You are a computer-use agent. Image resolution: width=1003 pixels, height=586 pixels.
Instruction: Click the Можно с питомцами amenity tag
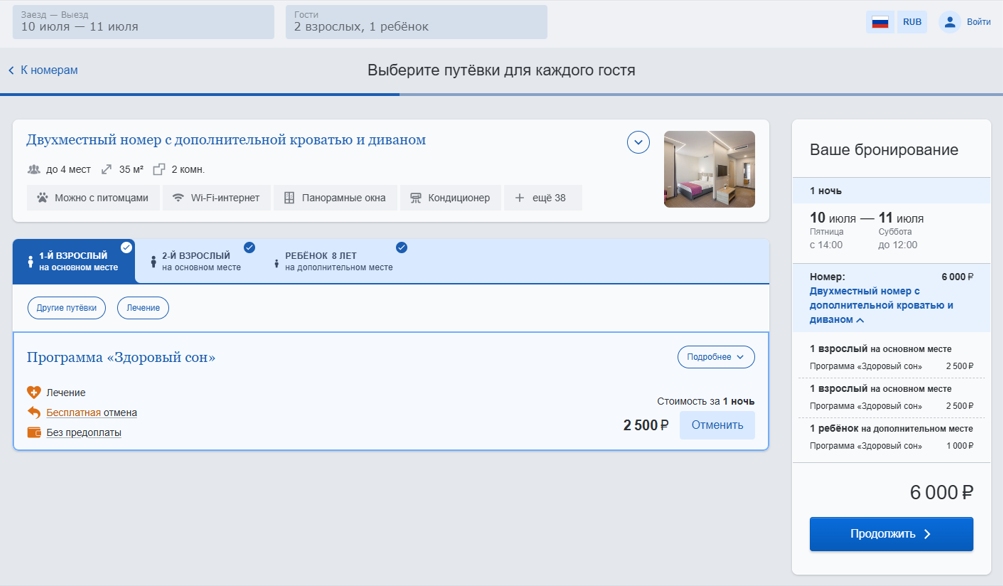click(93, 198)
